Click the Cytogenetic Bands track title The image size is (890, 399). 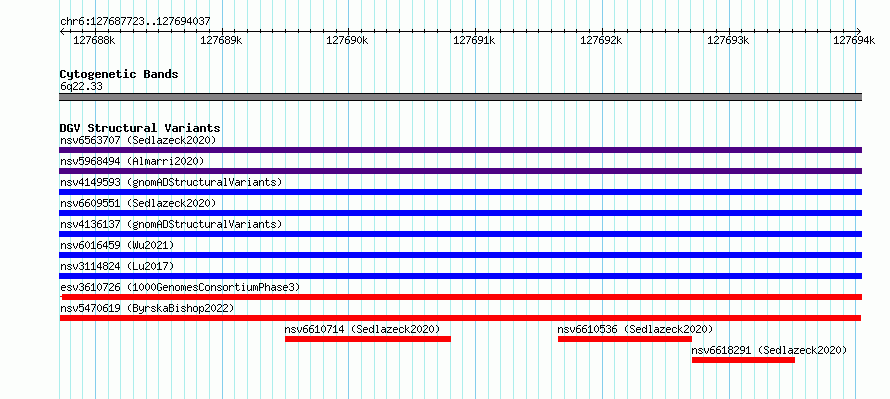(x=119, y=74)
